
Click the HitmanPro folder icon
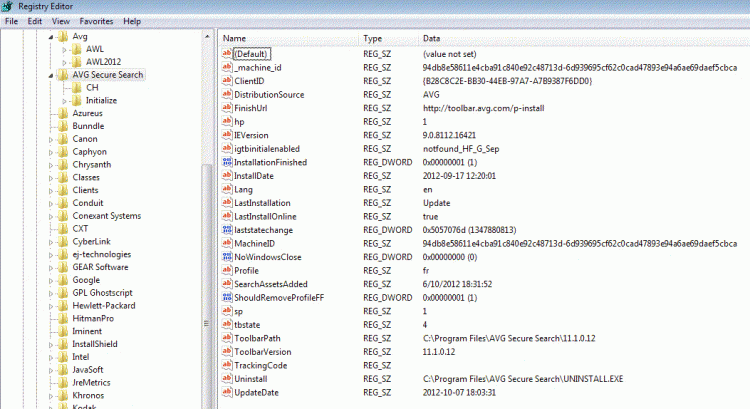pos(63,318)
